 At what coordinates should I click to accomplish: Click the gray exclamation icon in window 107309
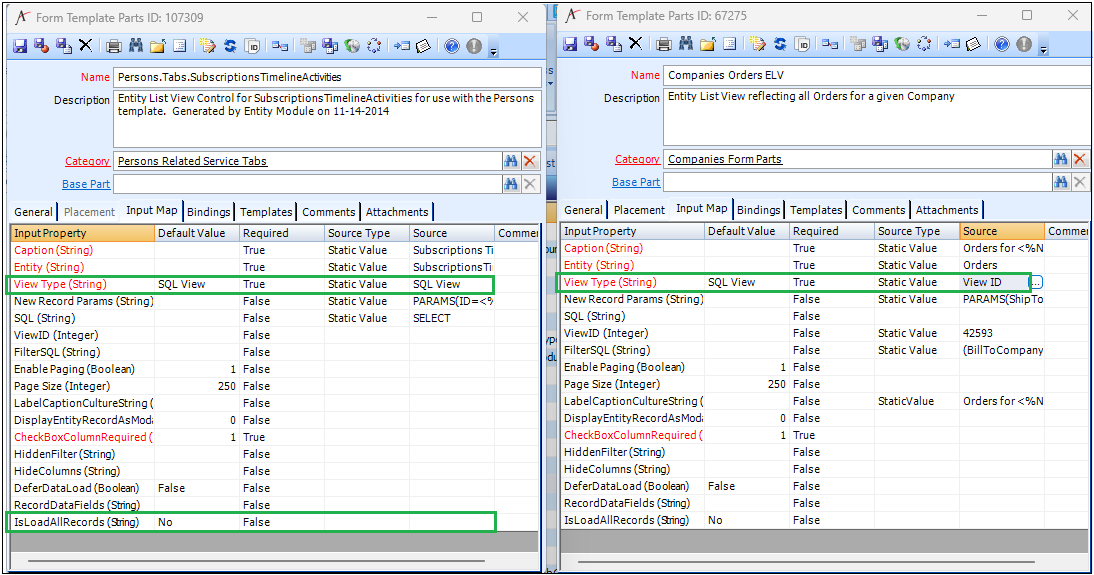click(474, 46)
